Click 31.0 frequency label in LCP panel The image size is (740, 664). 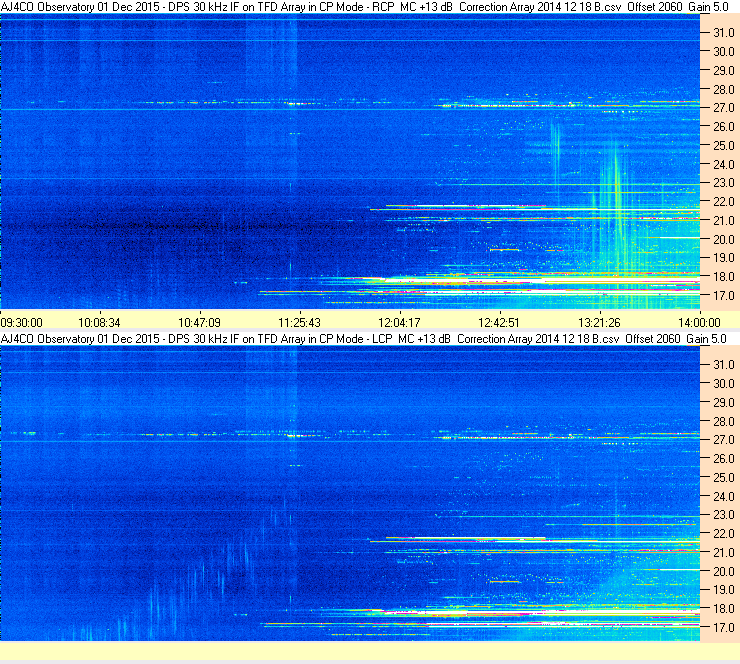coord(723,365)
